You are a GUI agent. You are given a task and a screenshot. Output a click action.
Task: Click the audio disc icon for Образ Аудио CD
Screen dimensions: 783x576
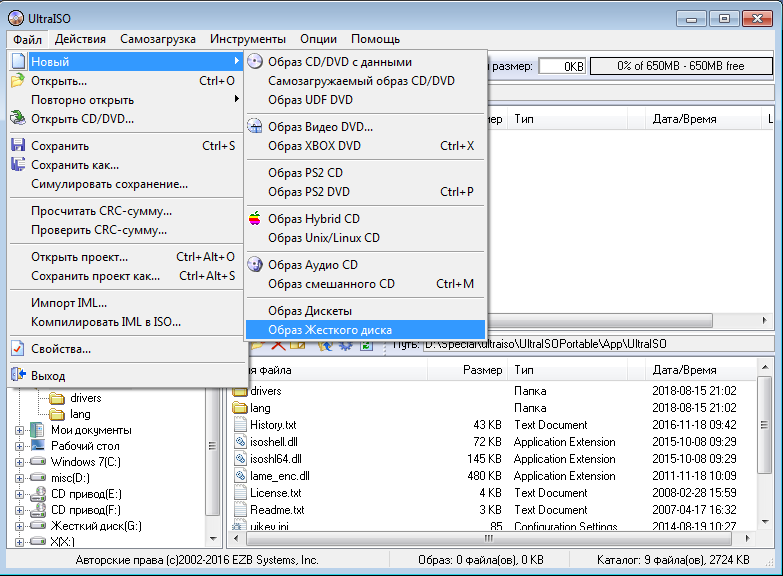[x=255, y=264]
